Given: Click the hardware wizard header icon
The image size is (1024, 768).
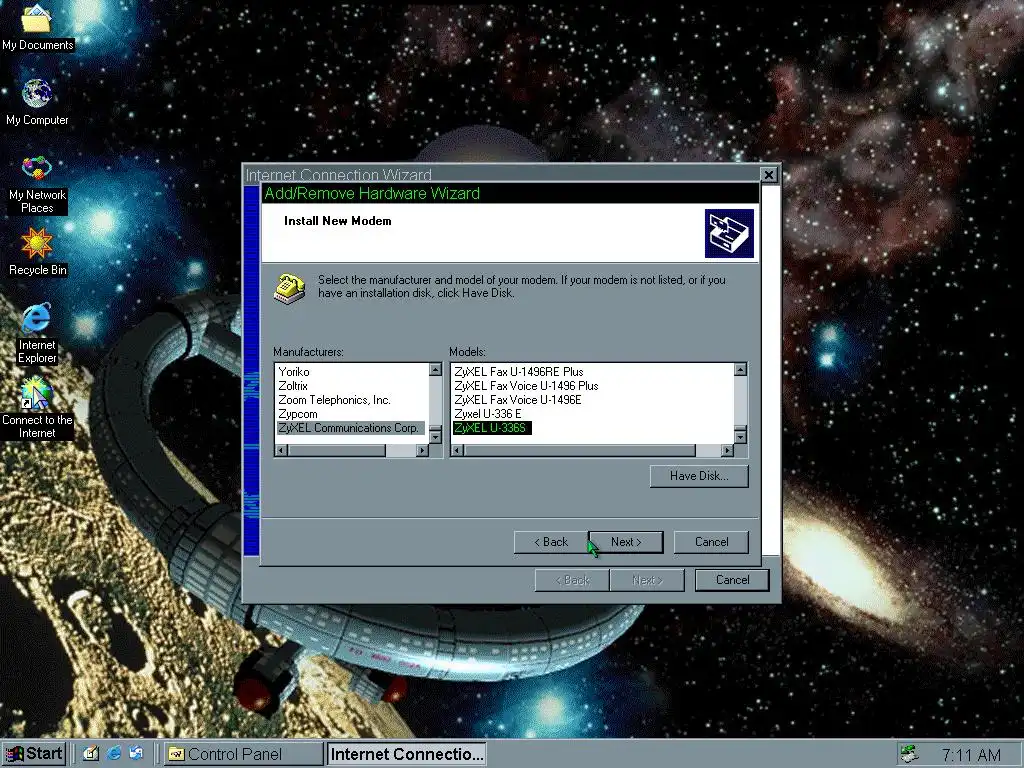Looking at the screenshot, I should point(729,233).
